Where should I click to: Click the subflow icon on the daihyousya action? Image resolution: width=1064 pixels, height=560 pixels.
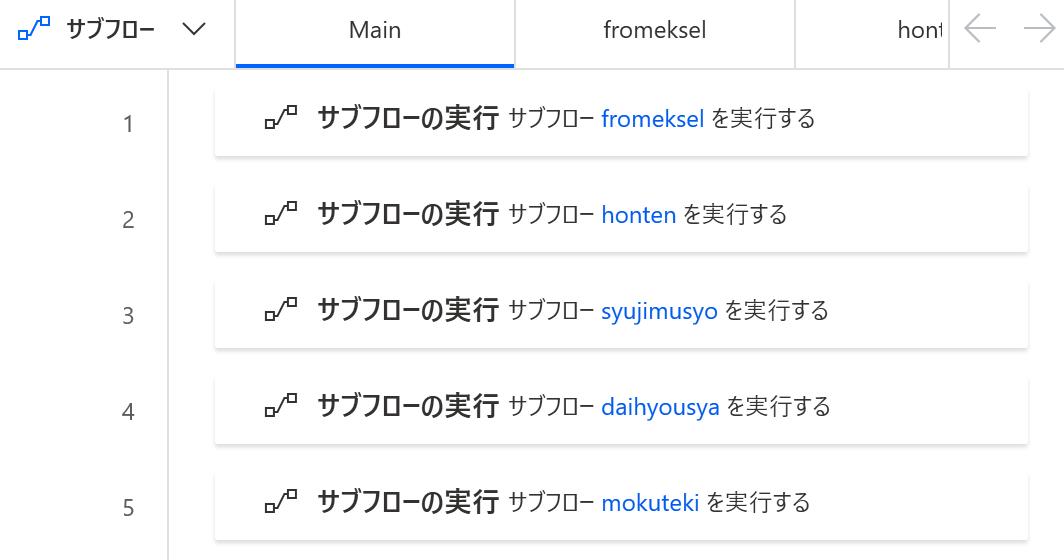281,405
